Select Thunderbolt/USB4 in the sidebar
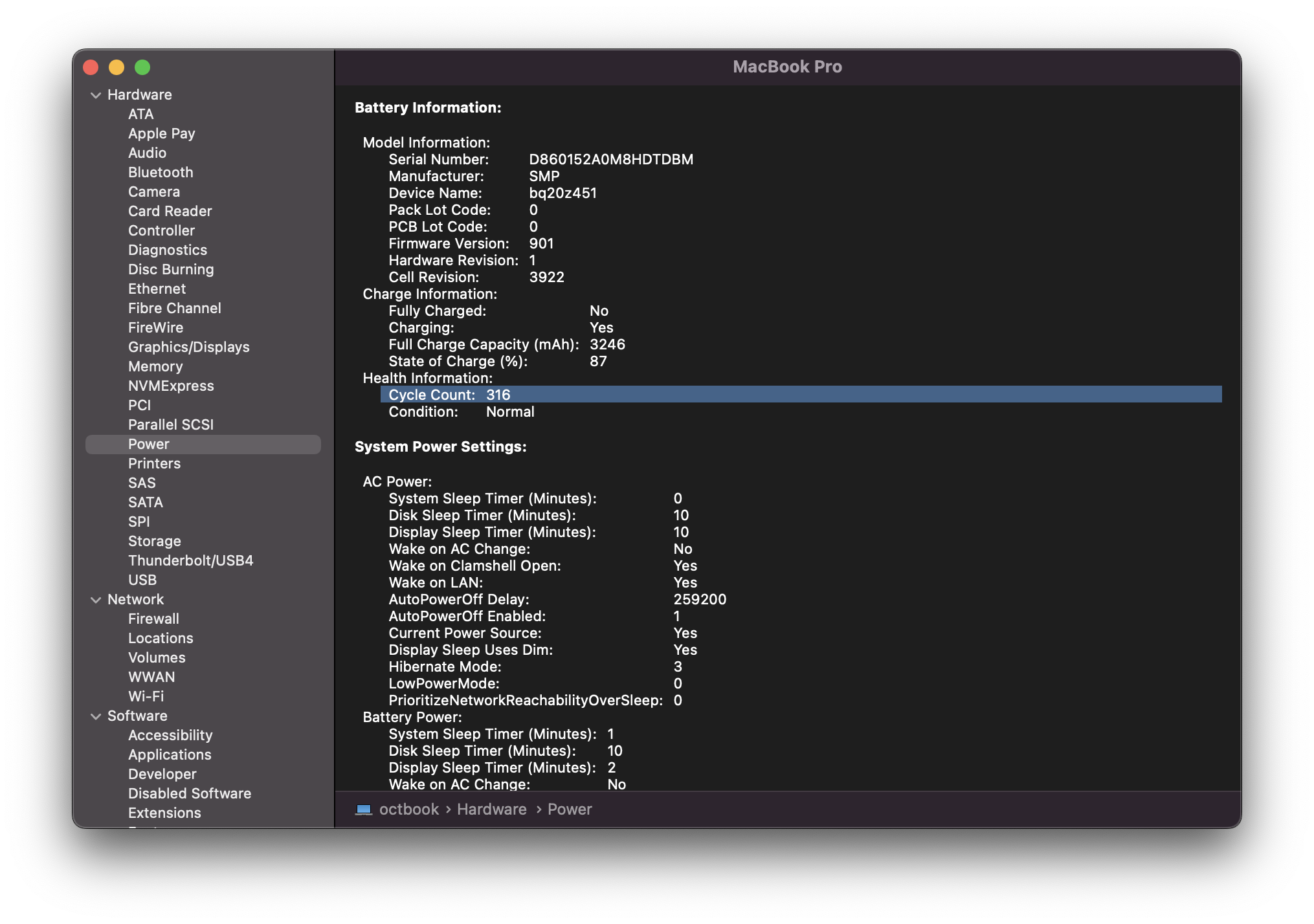Image resolution: width=1314 pixels, height=924 pixels. pos(190,560)
